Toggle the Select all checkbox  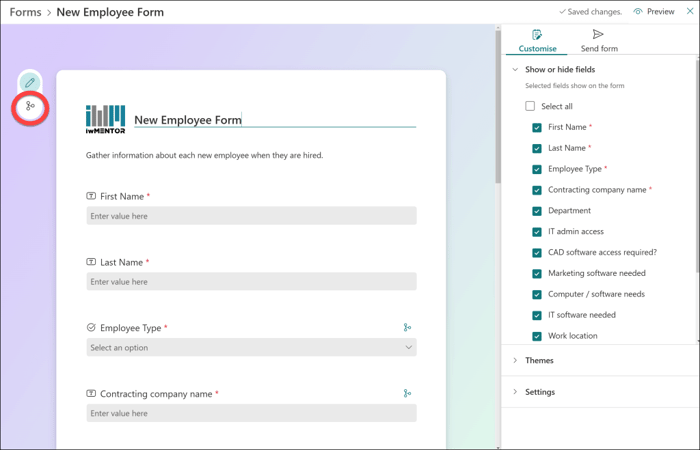click(530, 106)
